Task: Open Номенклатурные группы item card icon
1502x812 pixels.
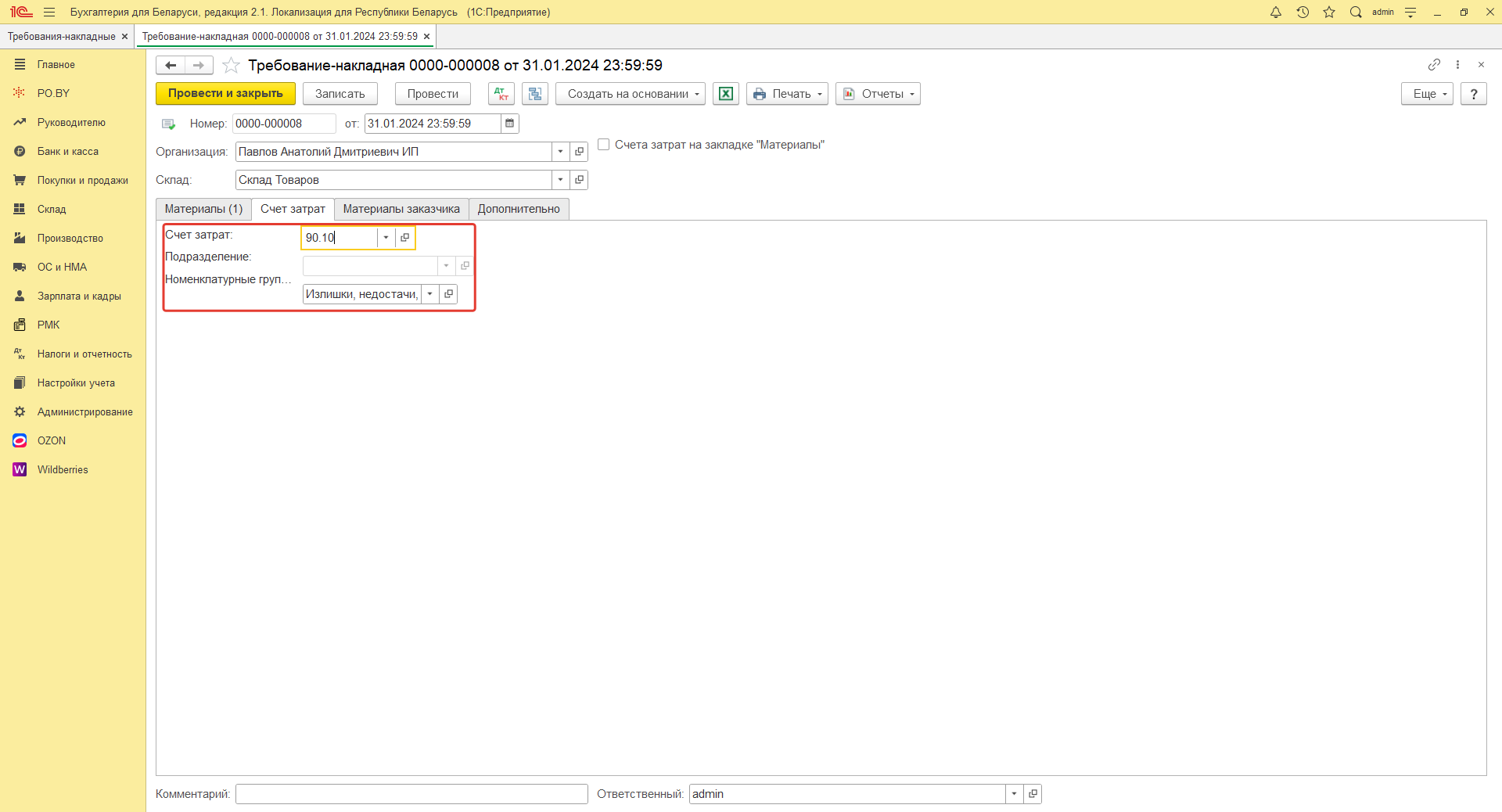Action: pos(448,294)
